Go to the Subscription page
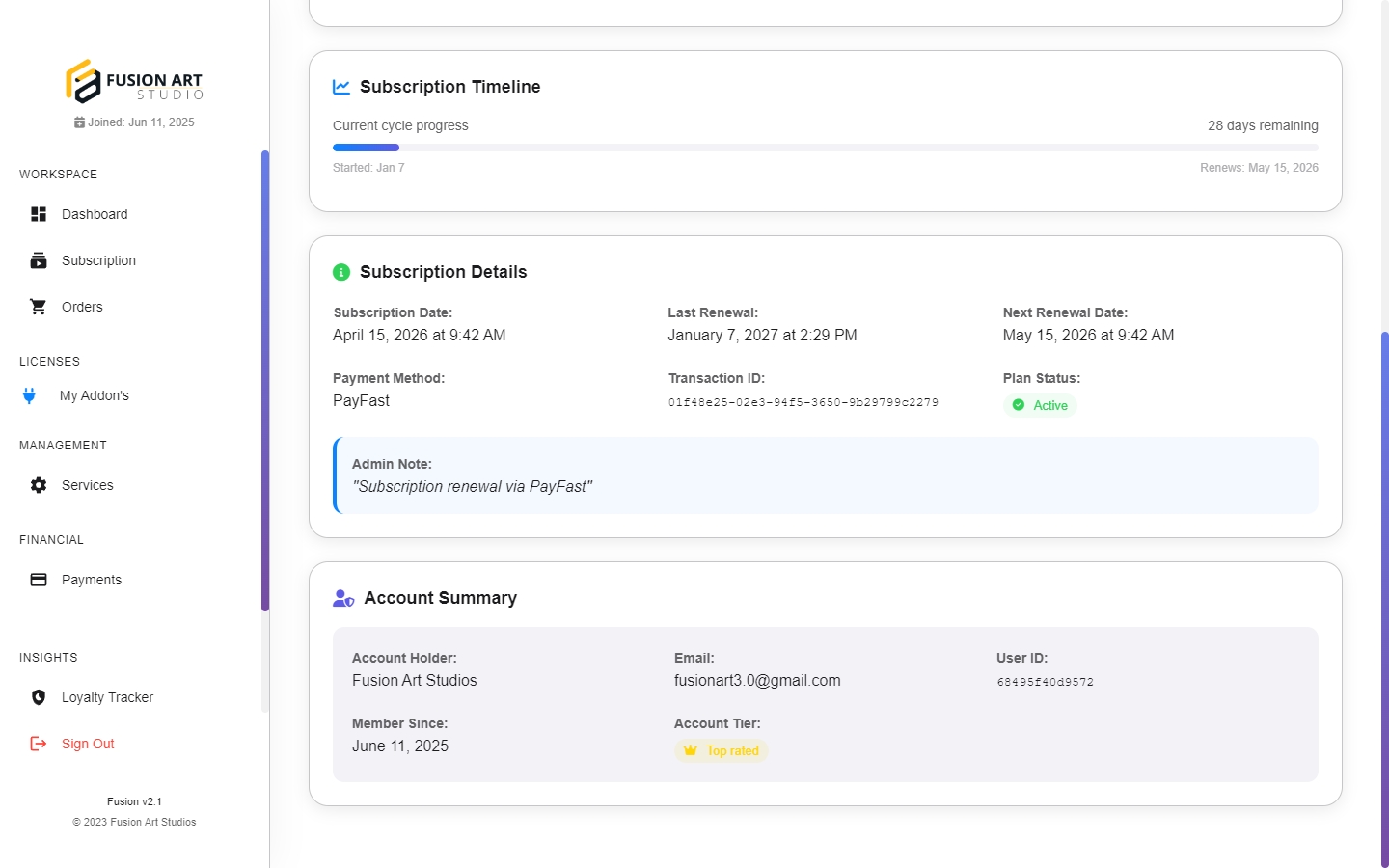 click(x=98, y=260)
